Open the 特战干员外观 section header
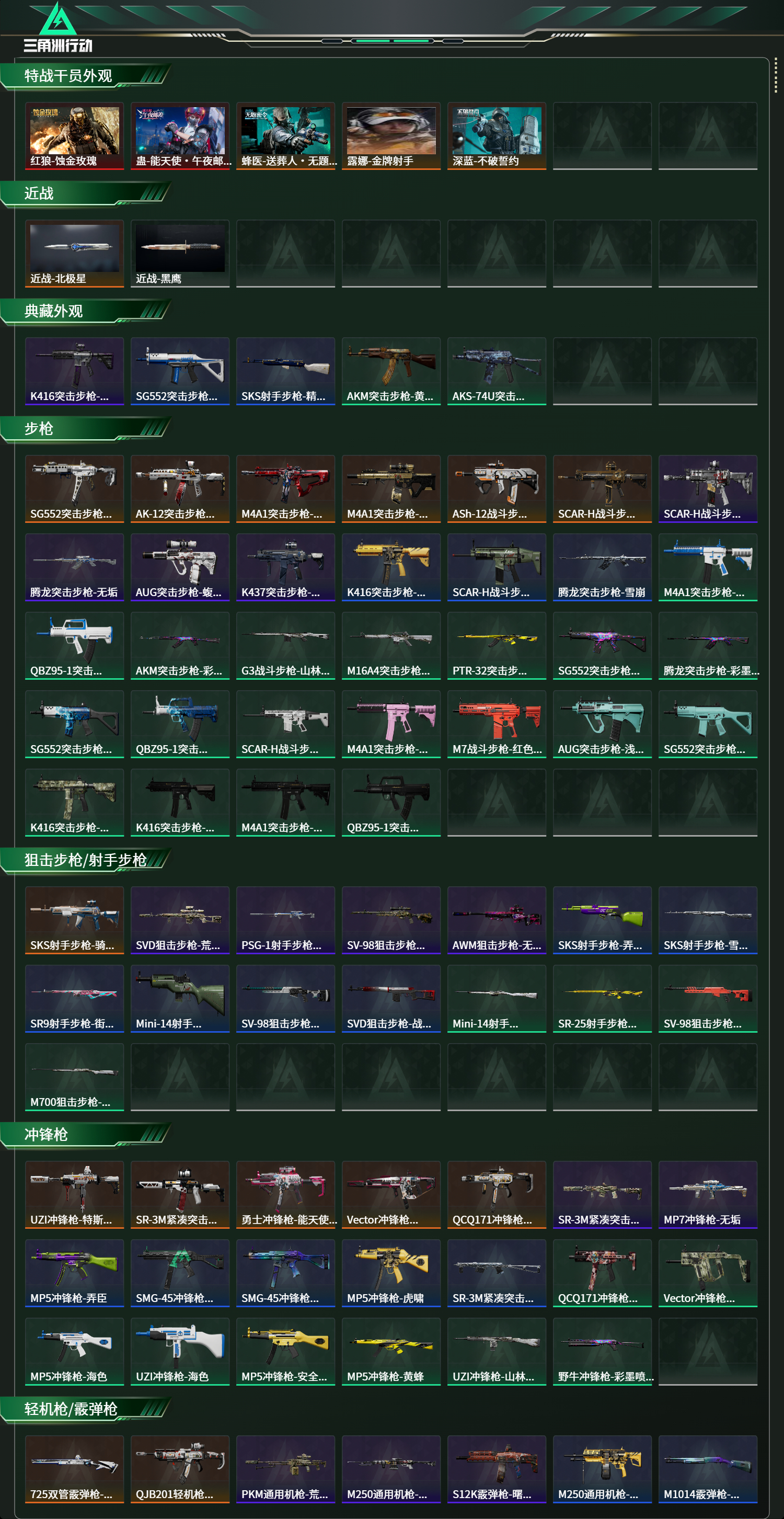The image size is (784, 1519). [68, 76]
